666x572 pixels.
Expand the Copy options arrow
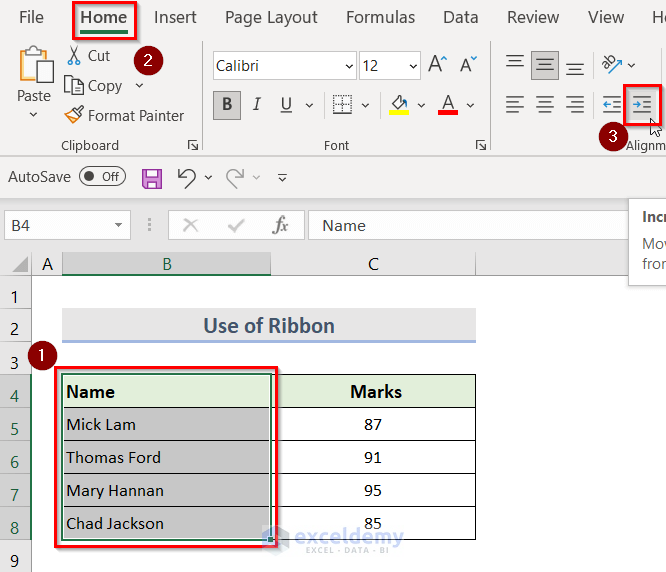click(x=139, y=85)
